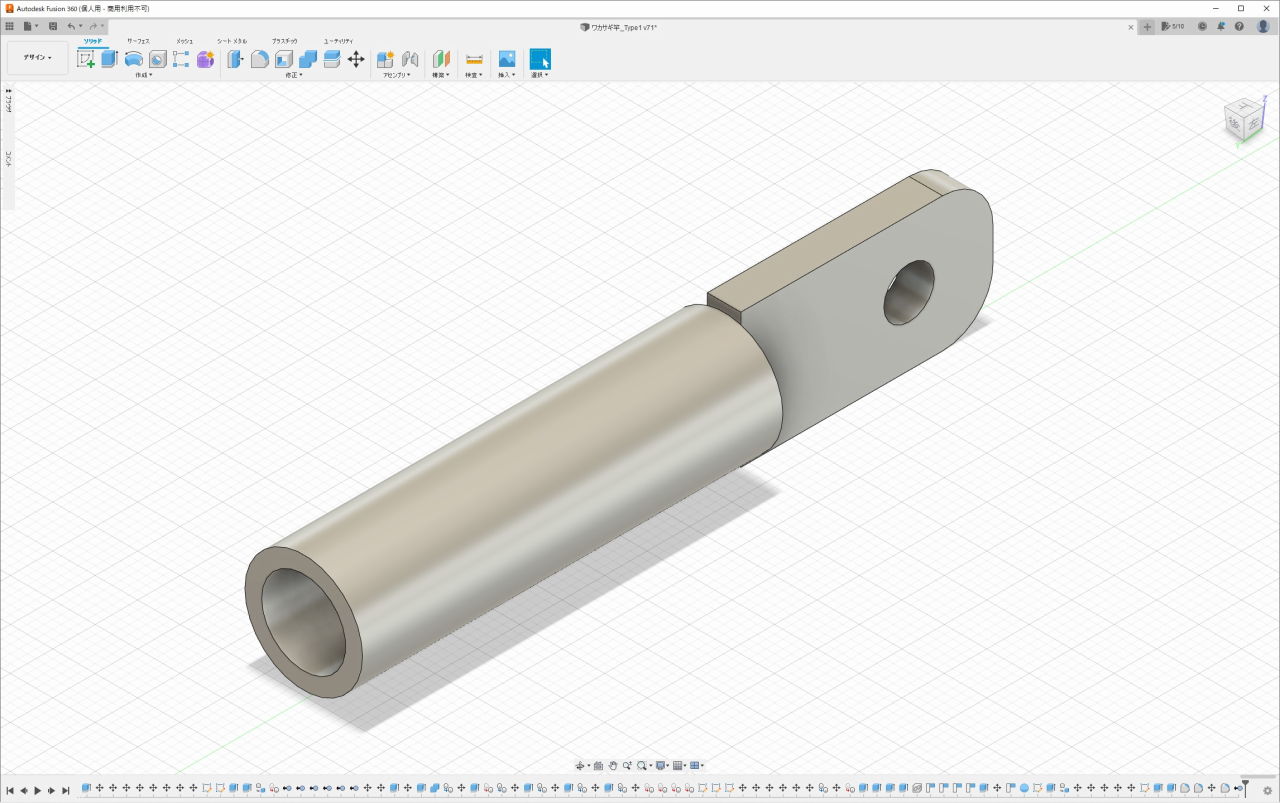The image size is (1280, 803).
Task: Open the job status clock icon
Action: pyautogui.click(x=1202, y=27)
